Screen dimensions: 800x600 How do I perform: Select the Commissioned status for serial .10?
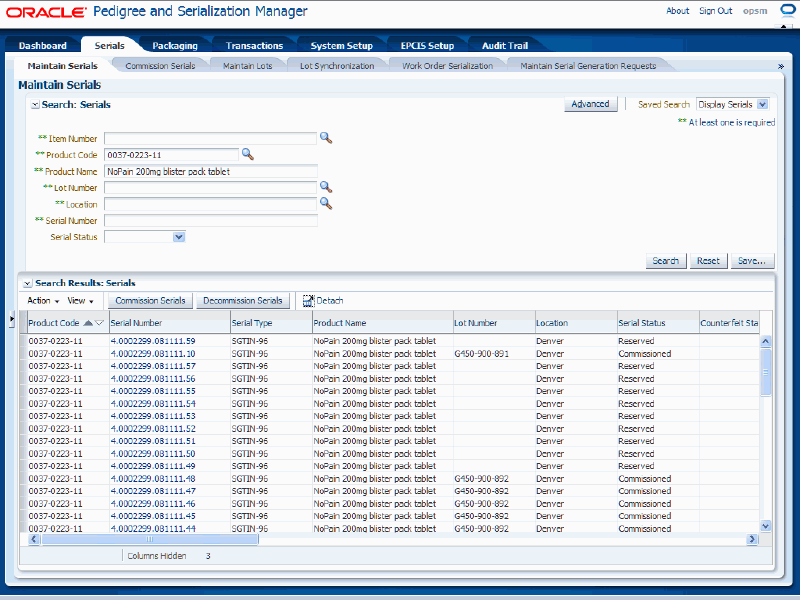click(x=644, y=354)
